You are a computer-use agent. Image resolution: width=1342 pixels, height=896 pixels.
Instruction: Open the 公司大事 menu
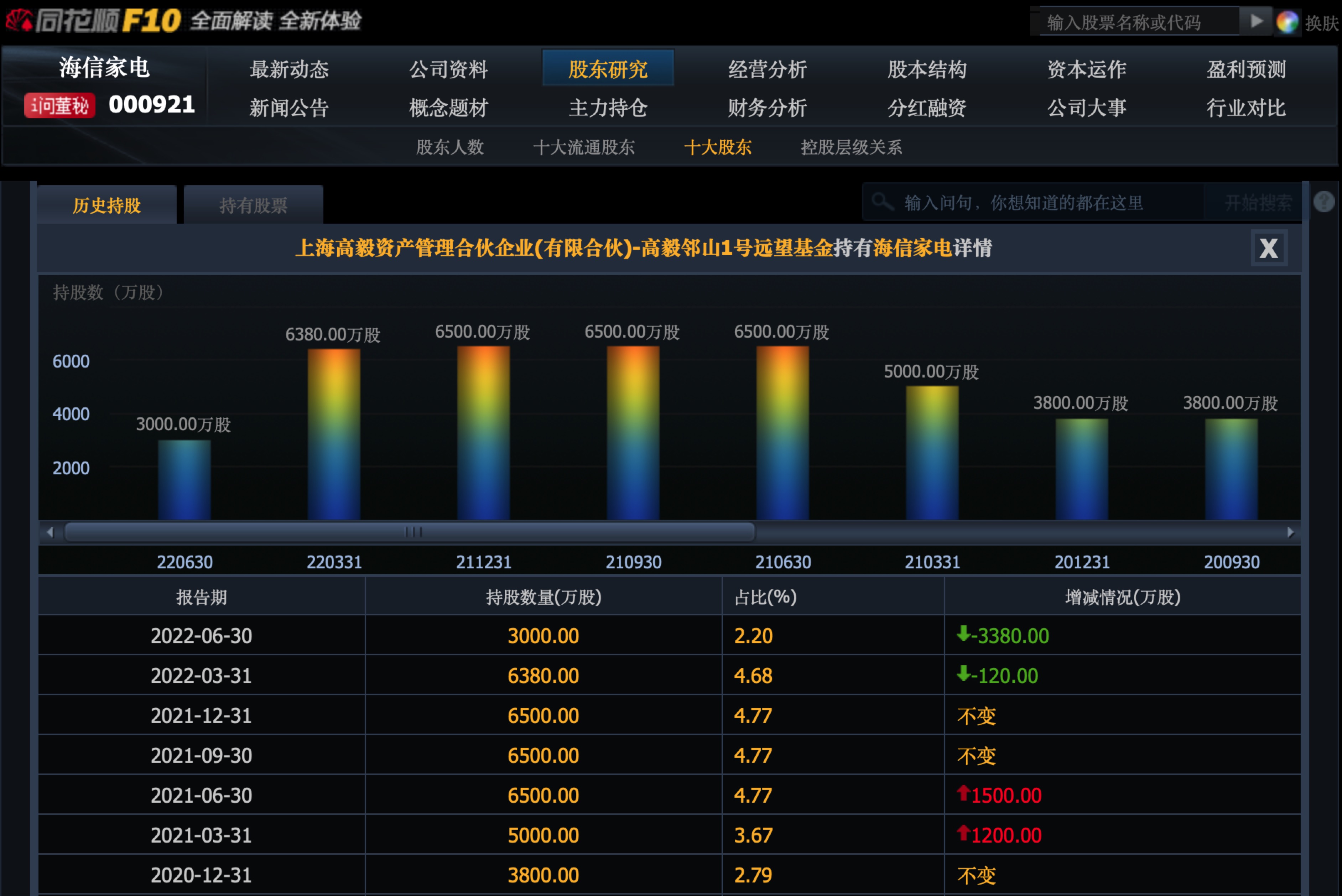[x=1087, y=108]
